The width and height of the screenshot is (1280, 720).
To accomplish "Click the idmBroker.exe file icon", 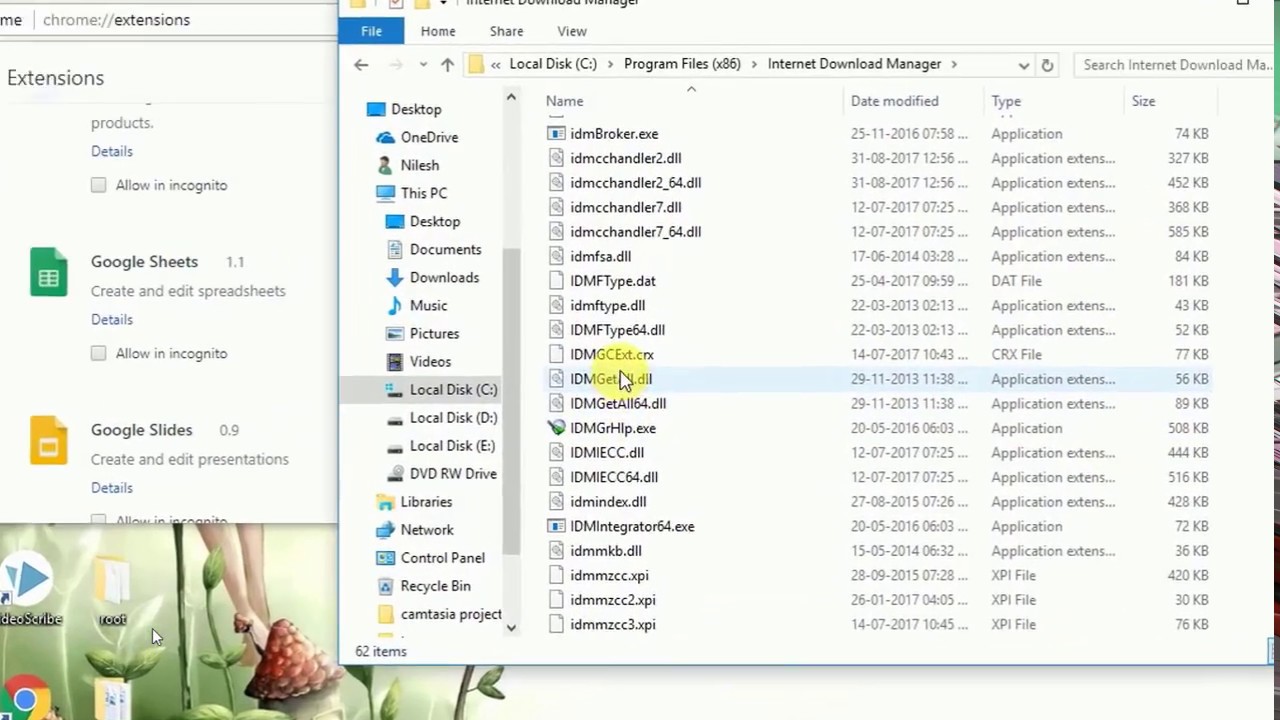I will (556, 134).
